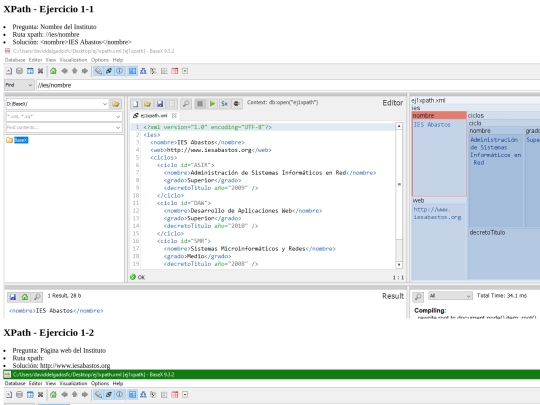
Task: Open file via Editor toolbar folder icon
Action: pyautogui.click(x=147, y=104)
